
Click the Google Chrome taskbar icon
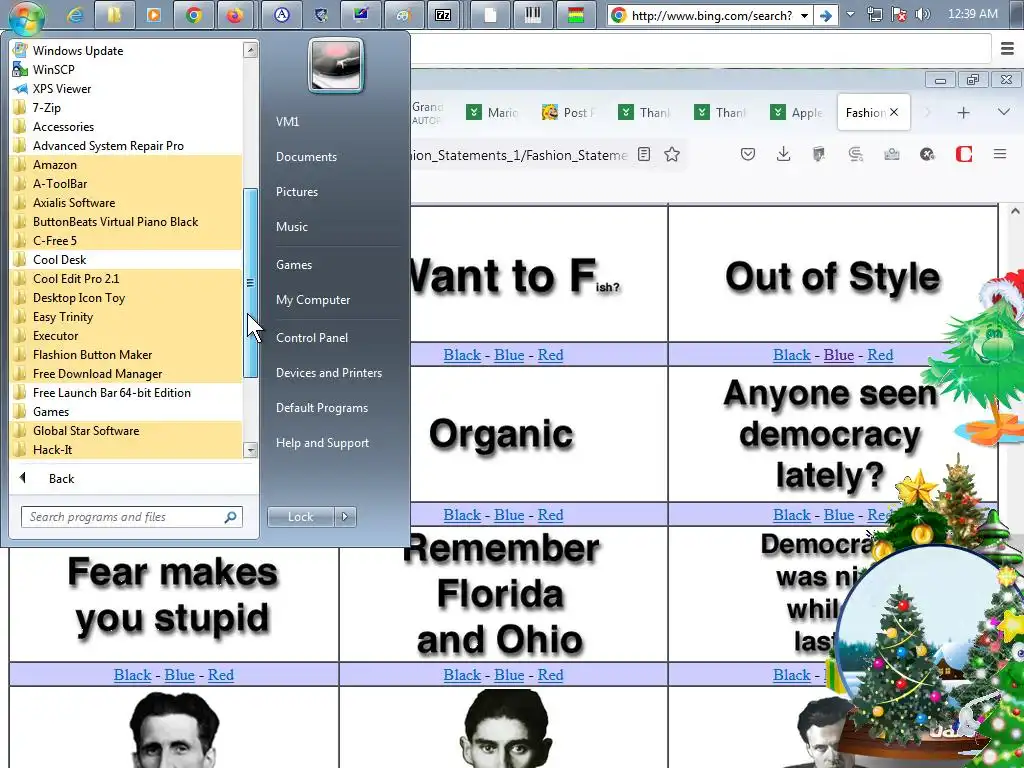pyautogui.click(x=193, y=15)
